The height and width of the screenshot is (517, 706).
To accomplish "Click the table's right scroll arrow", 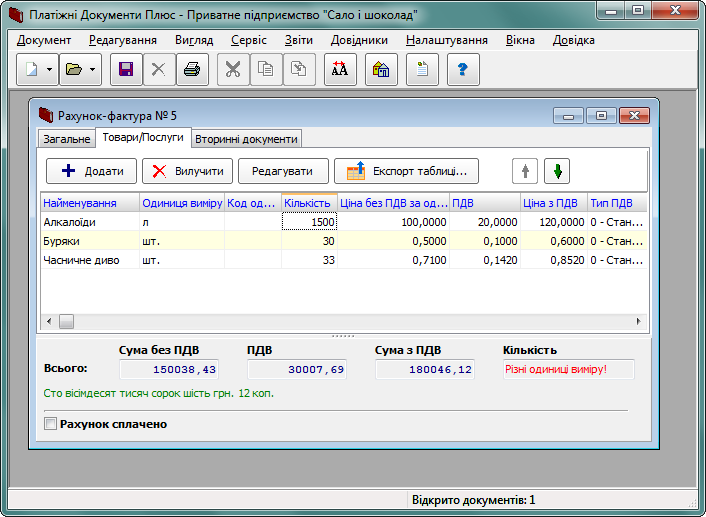I will click(638, 322).
